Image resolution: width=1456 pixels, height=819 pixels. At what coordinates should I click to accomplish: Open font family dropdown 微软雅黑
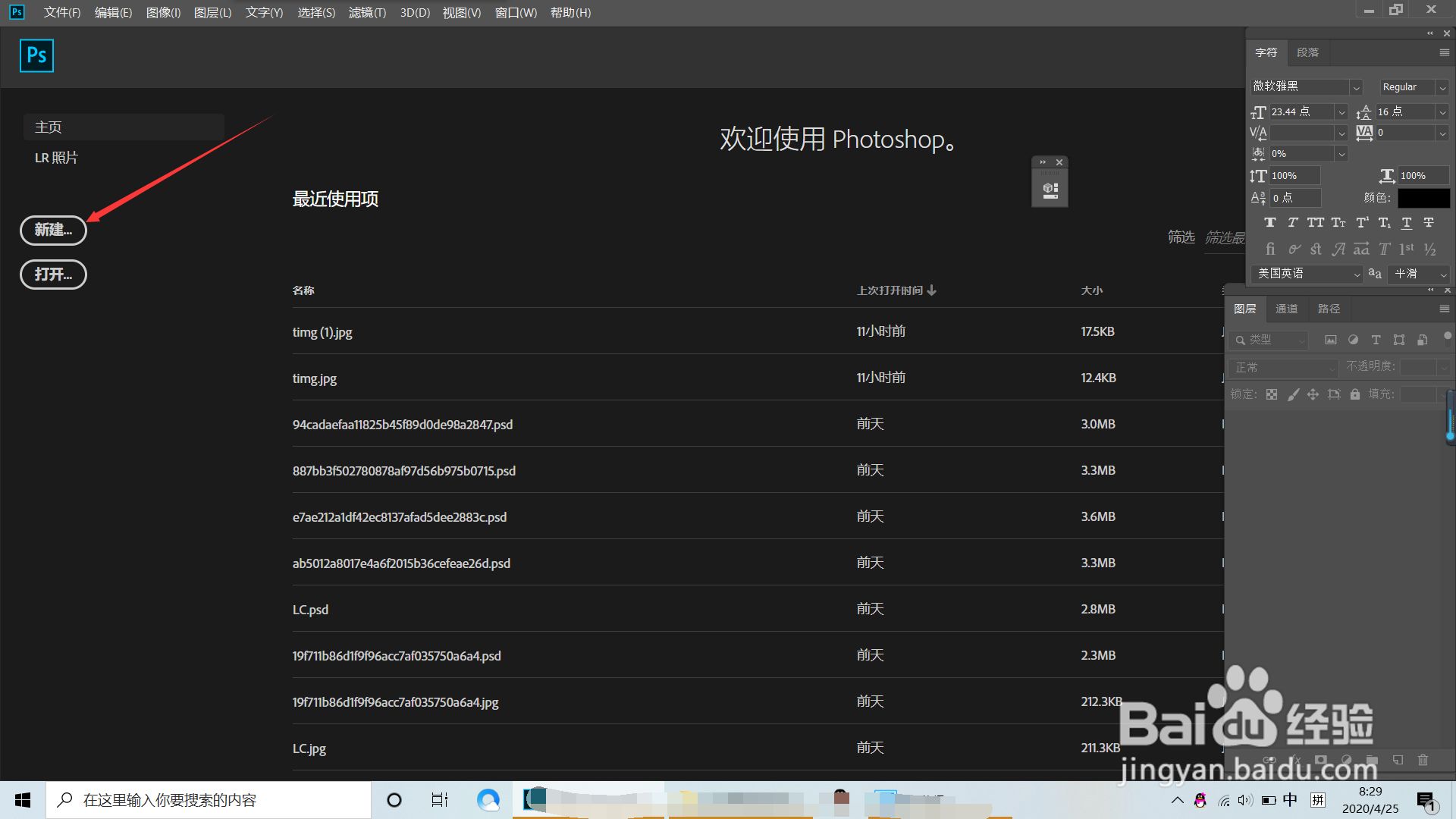1357,87
